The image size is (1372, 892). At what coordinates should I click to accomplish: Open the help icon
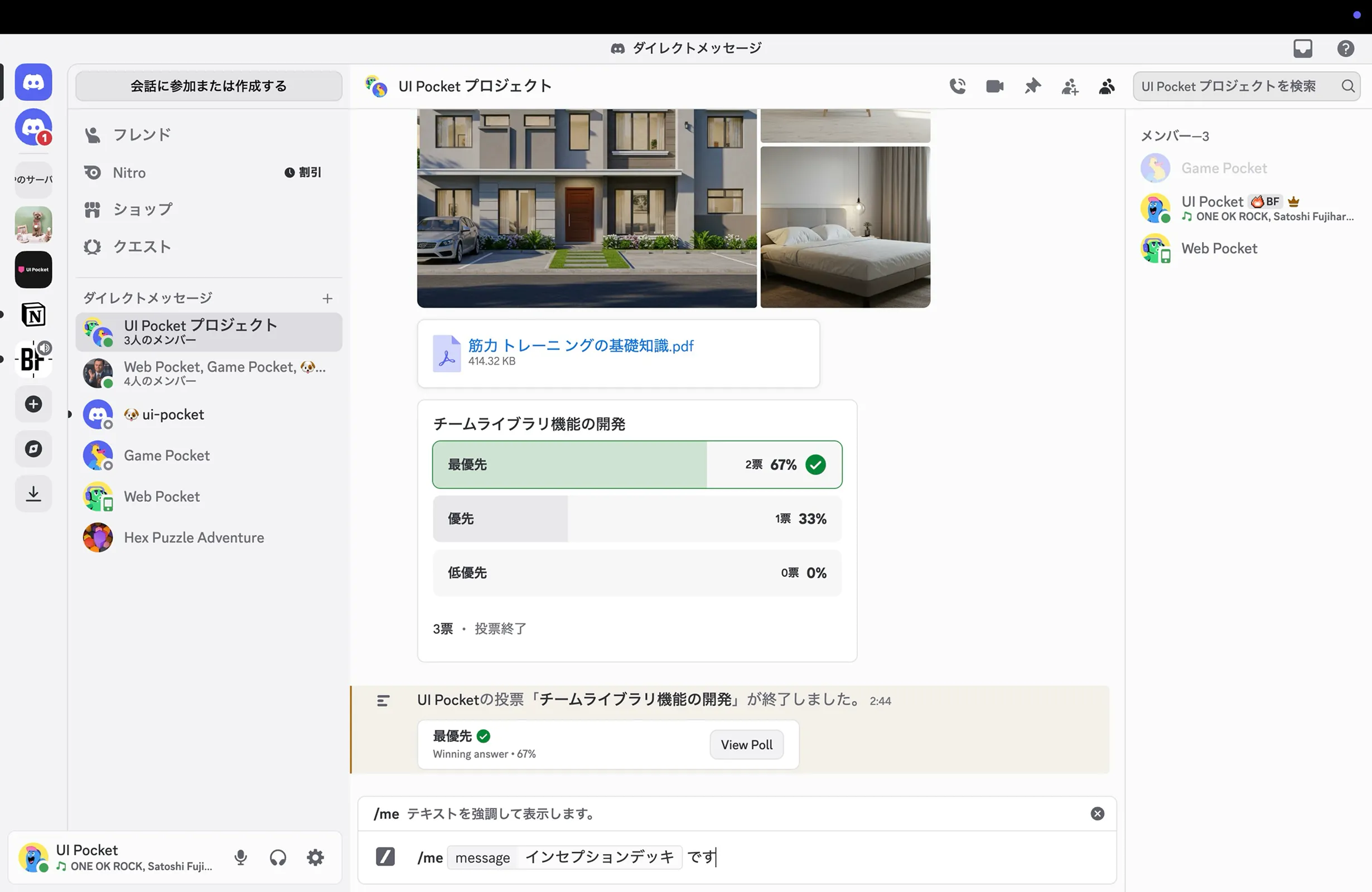tap(1345, 49)
